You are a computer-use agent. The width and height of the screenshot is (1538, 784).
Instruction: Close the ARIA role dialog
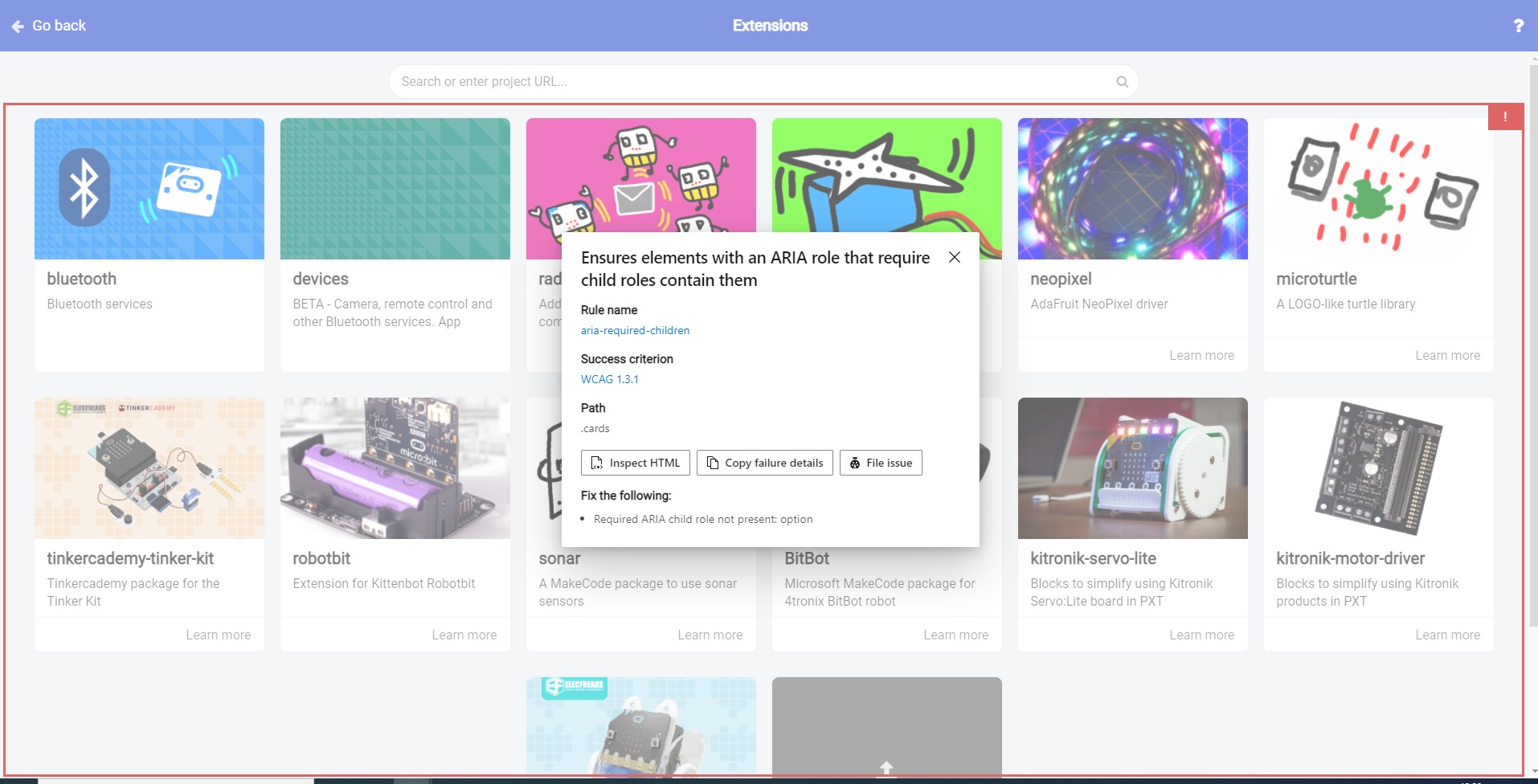click(x=954, y=257)
